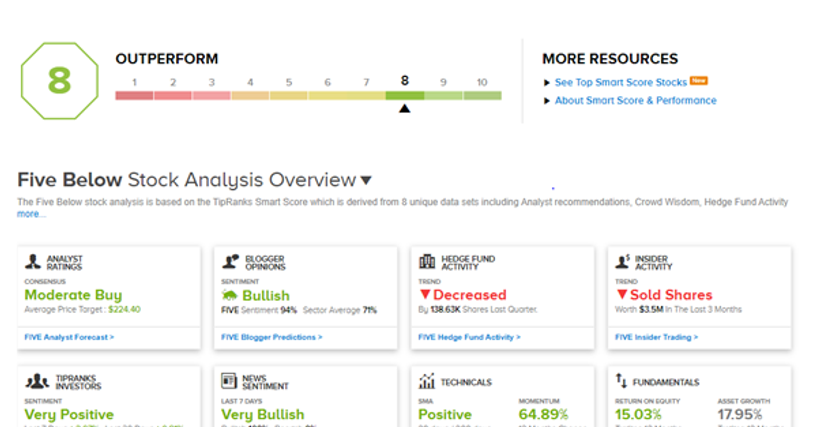The height and width of the screenshot is (427, 820).
Task: Click score segment 2 on the scale
Action: 173,96
